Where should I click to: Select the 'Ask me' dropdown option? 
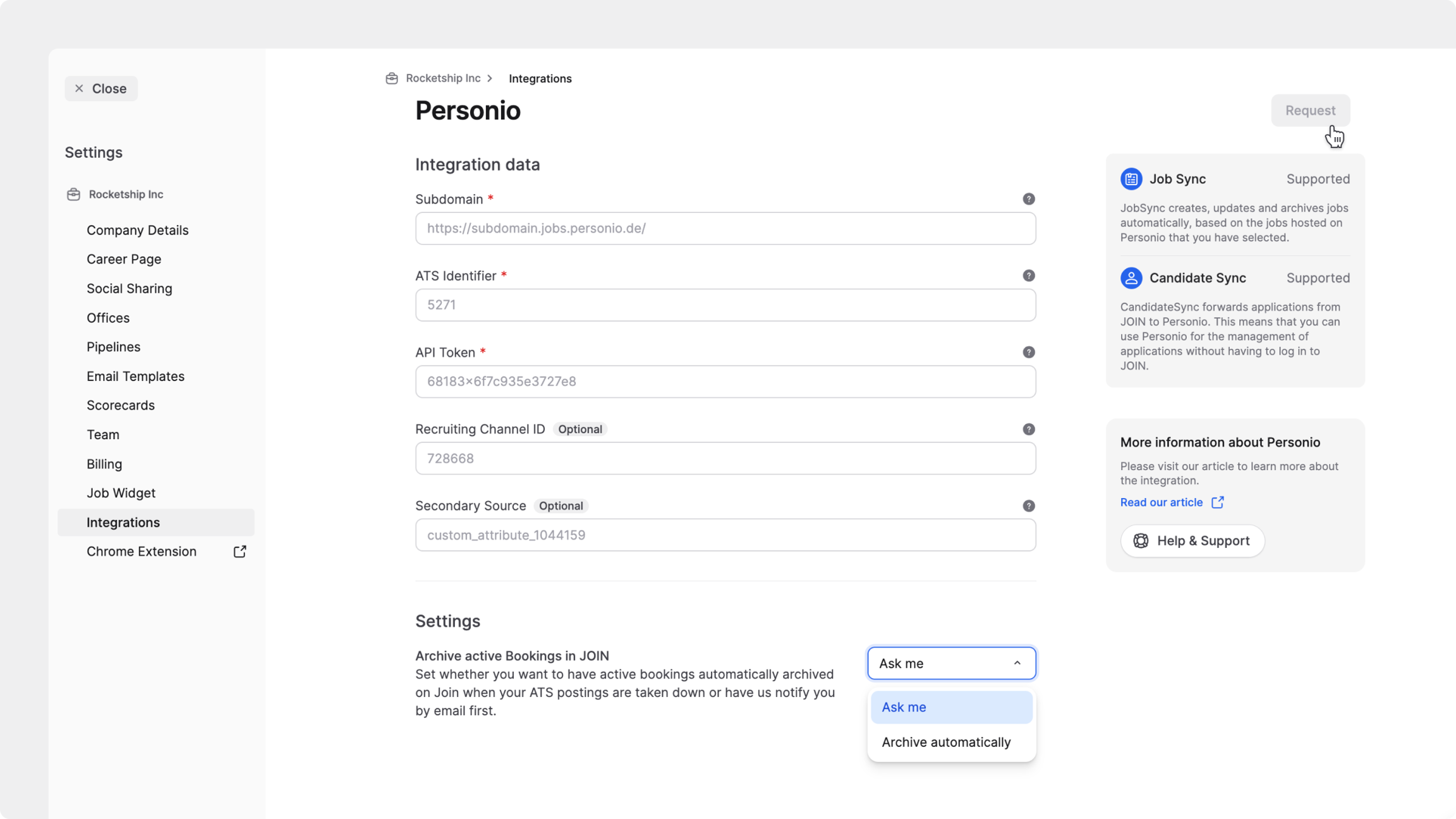click(x=951, y=707)
